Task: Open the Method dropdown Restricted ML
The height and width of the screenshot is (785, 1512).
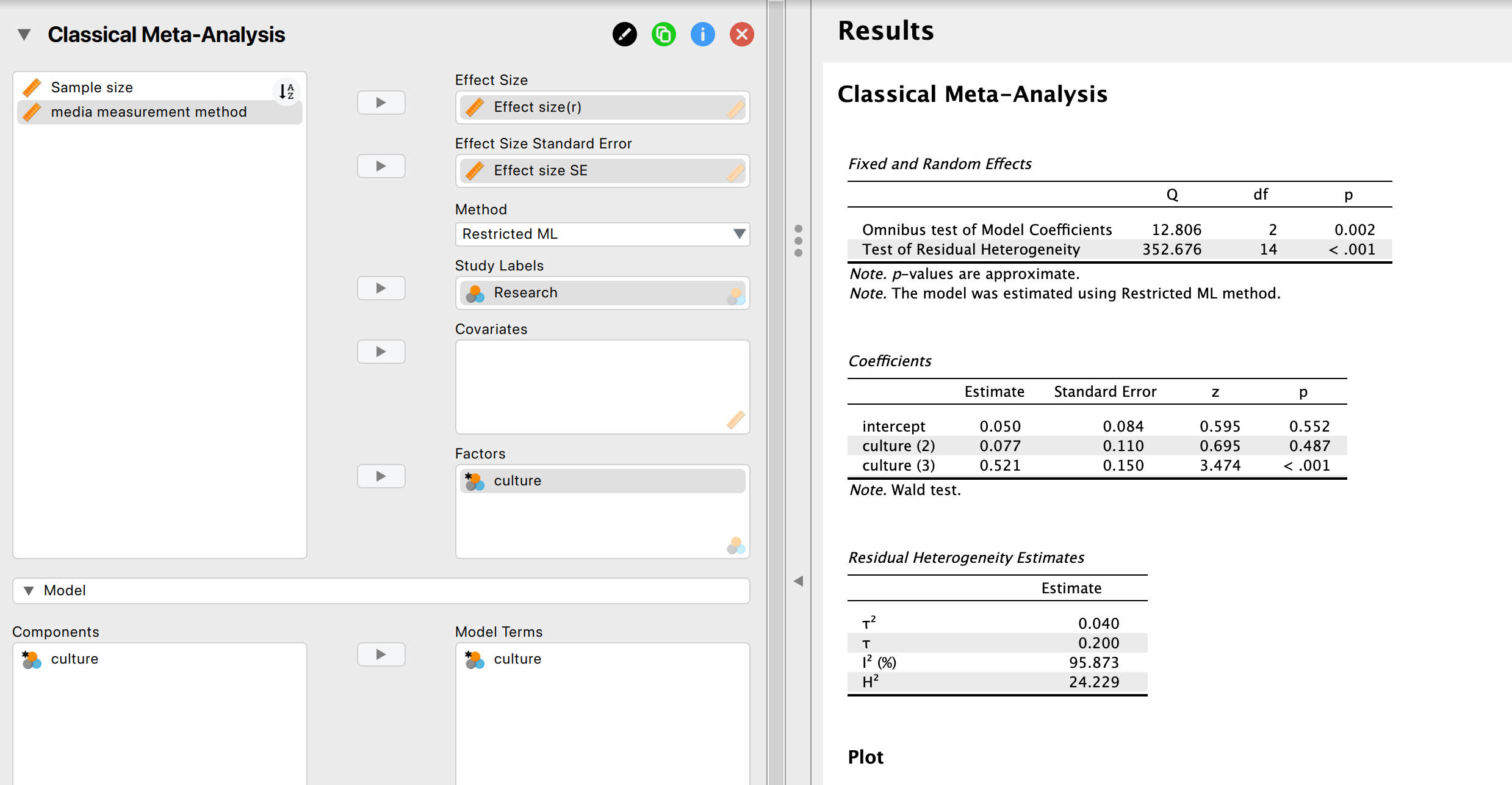Action: 602,234
